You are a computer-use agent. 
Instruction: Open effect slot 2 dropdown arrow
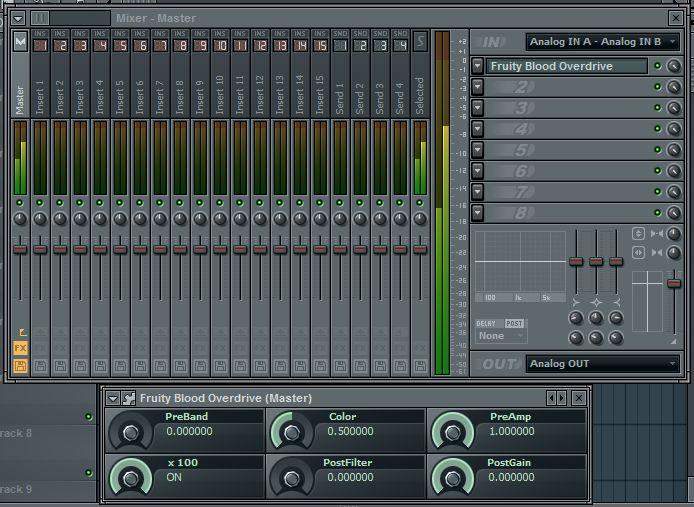pos(479,87)
